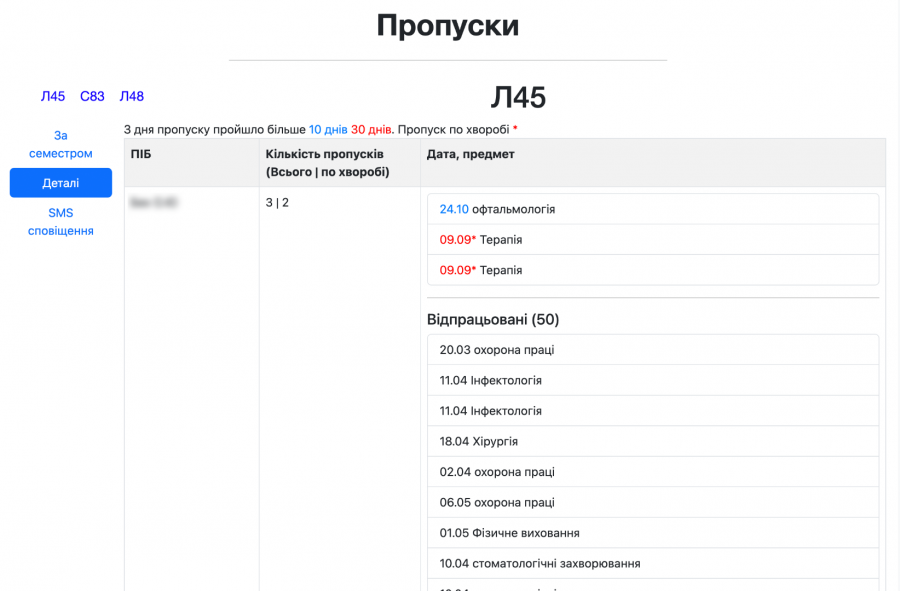The height and width of the screenshot is (591, 900).
Task: Open the Пропуски page heading
Action: tap(448, 26)
